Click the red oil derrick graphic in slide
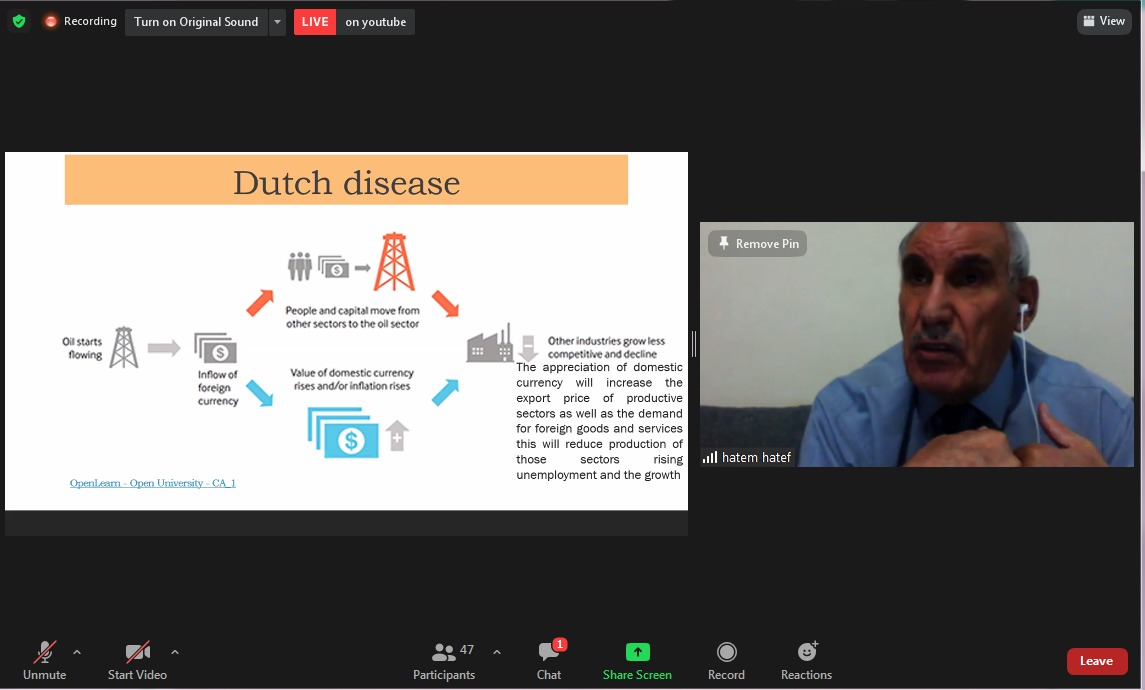Viewport: 1145px width, 690px height. click(394, 262)
